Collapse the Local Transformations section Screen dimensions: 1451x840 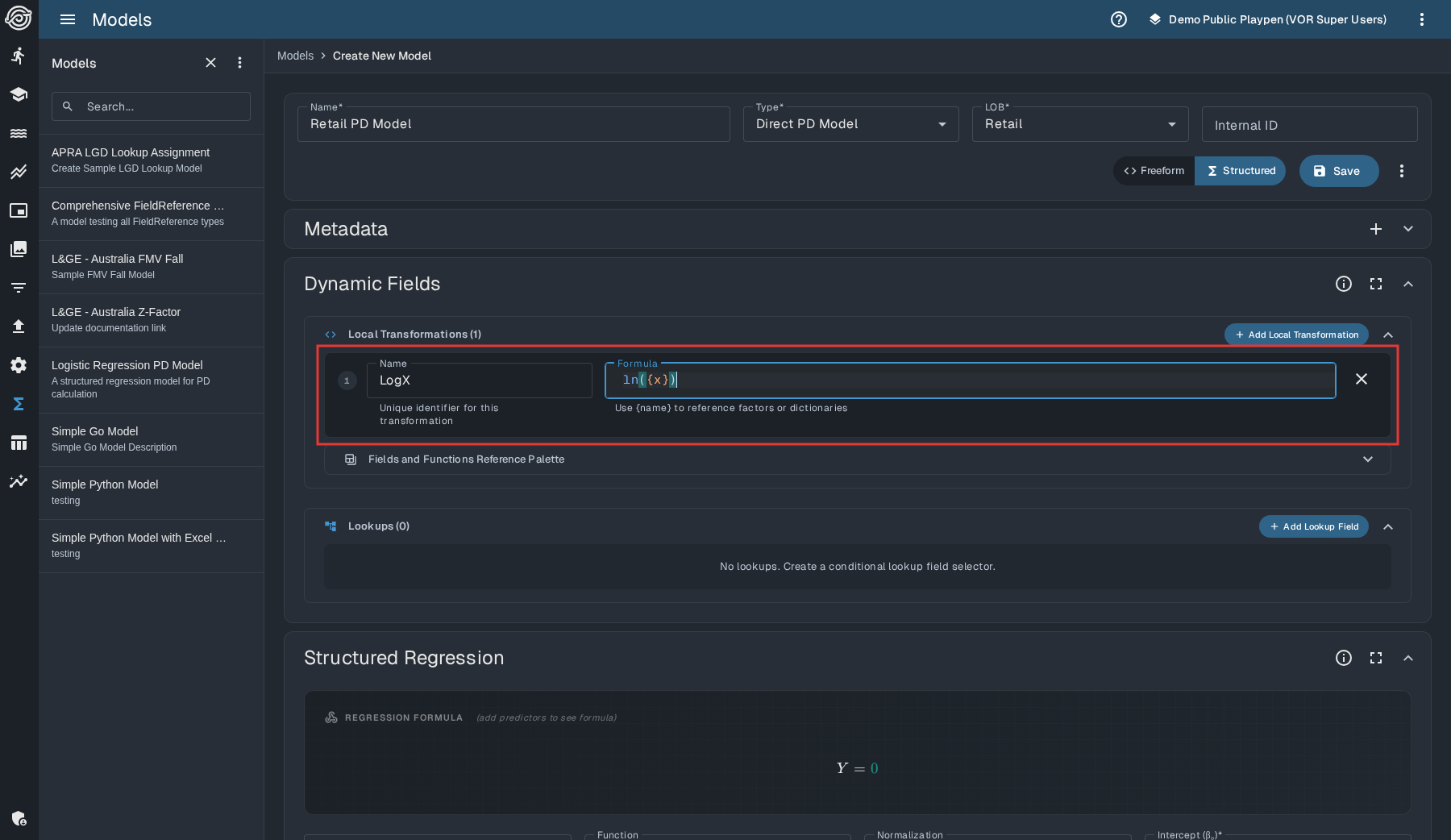[x=1387, y=335]
